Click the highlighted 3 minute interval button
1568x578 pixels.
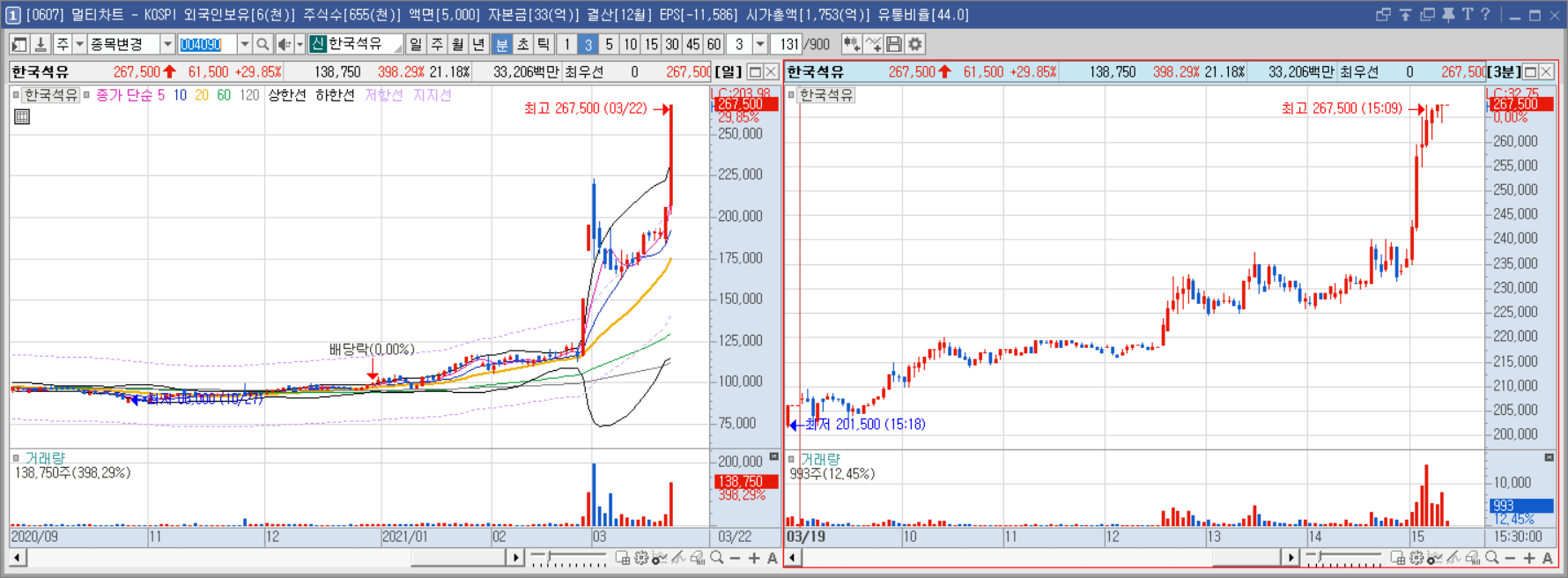(588, 44)
